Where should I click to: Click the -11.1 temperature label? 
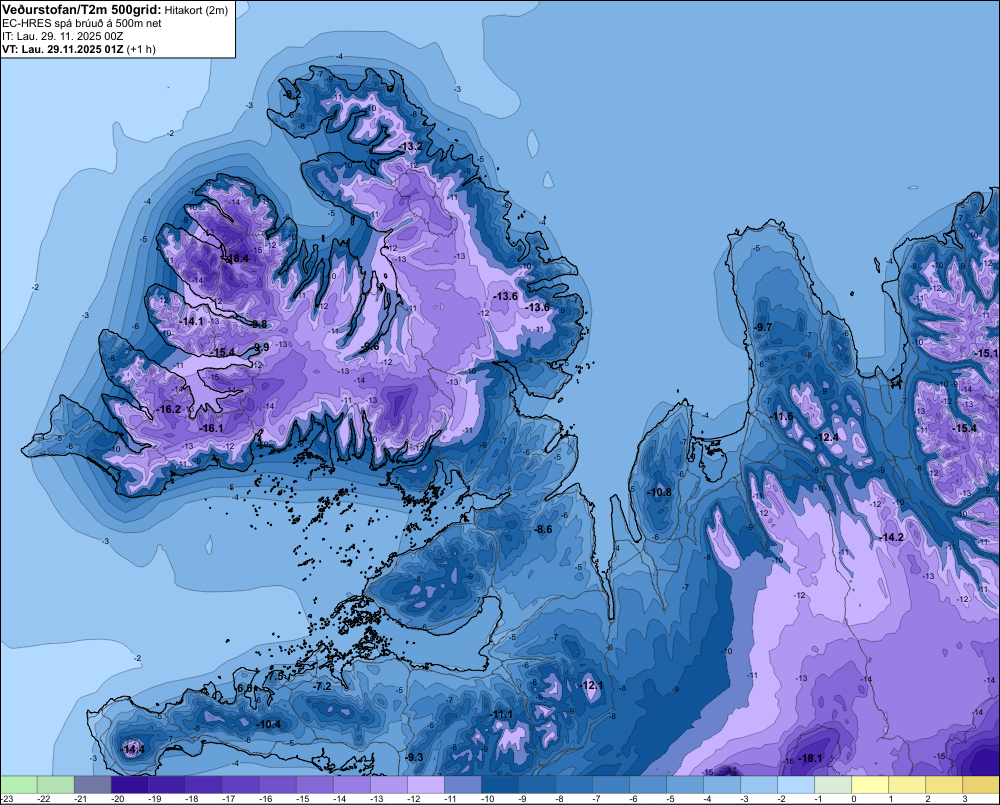(501, 714)
